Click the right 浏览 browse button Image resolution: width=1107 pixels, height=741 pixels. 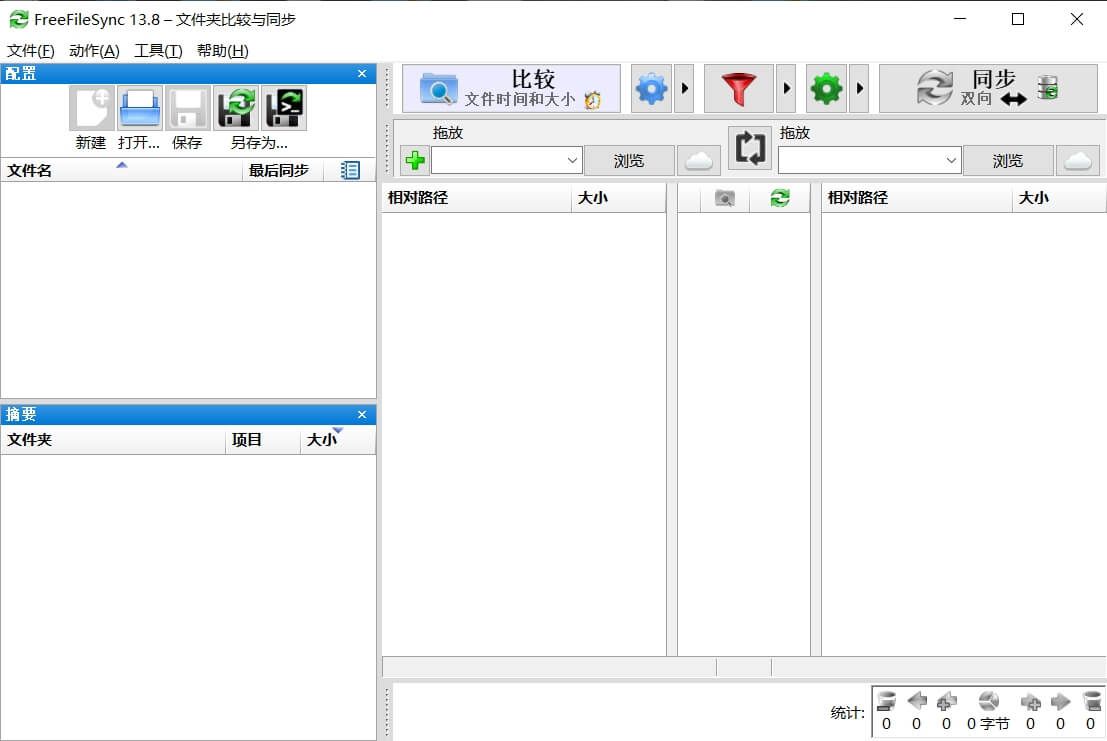pyautogui.click(x=1008, y=160)
